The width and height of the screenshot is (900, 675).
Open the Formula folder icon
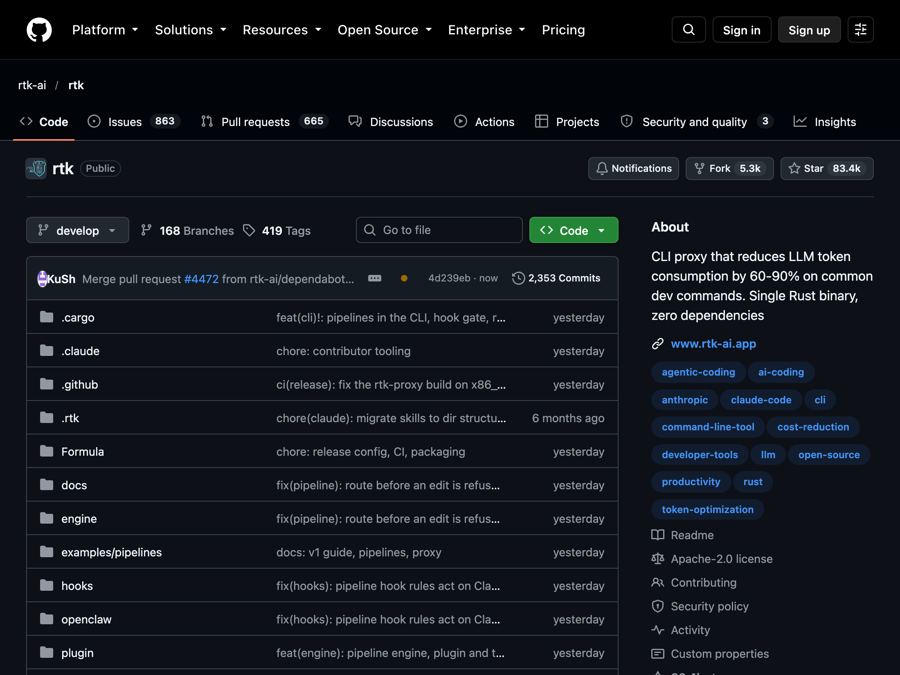click(46, 452)
